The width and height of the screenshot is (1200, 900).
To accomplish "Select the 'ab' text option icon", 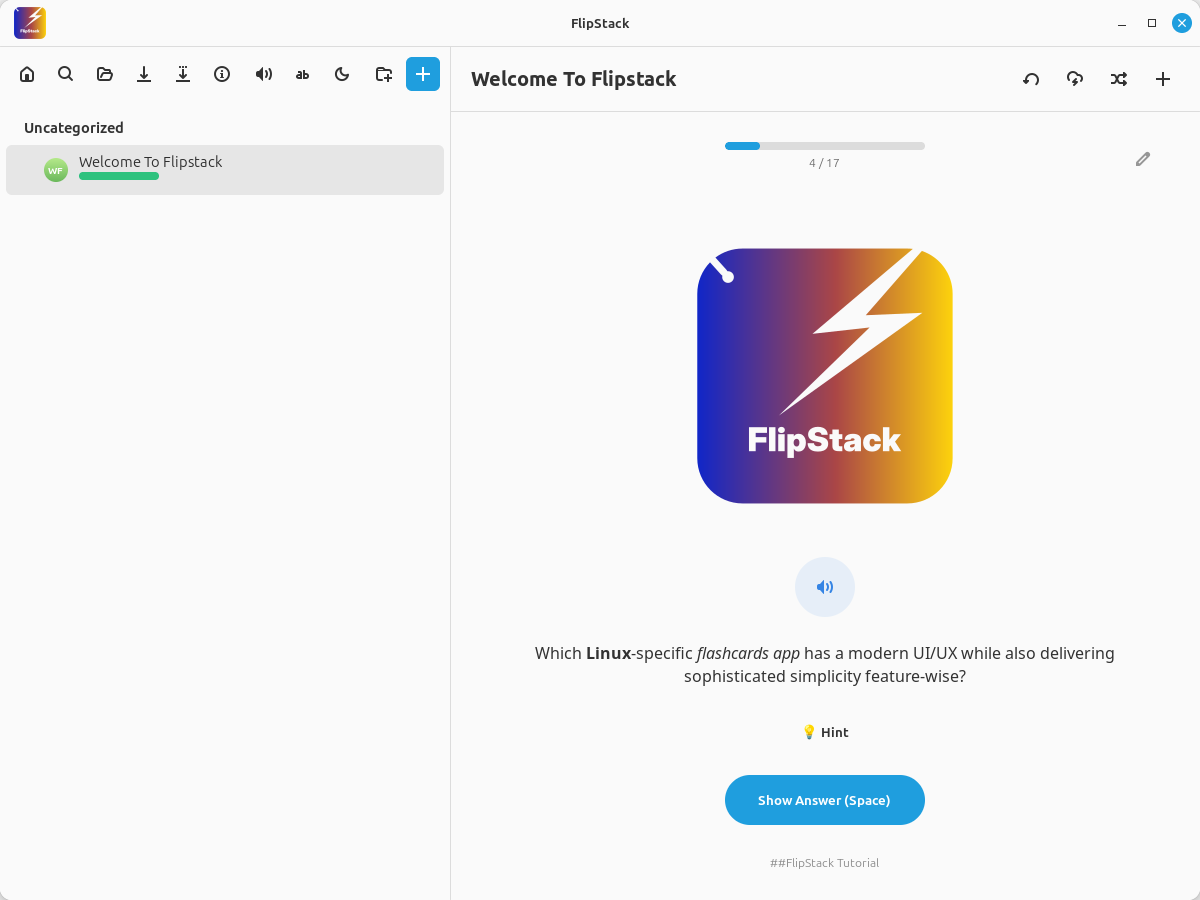I will pyautogui.click(x=302, y=74).
